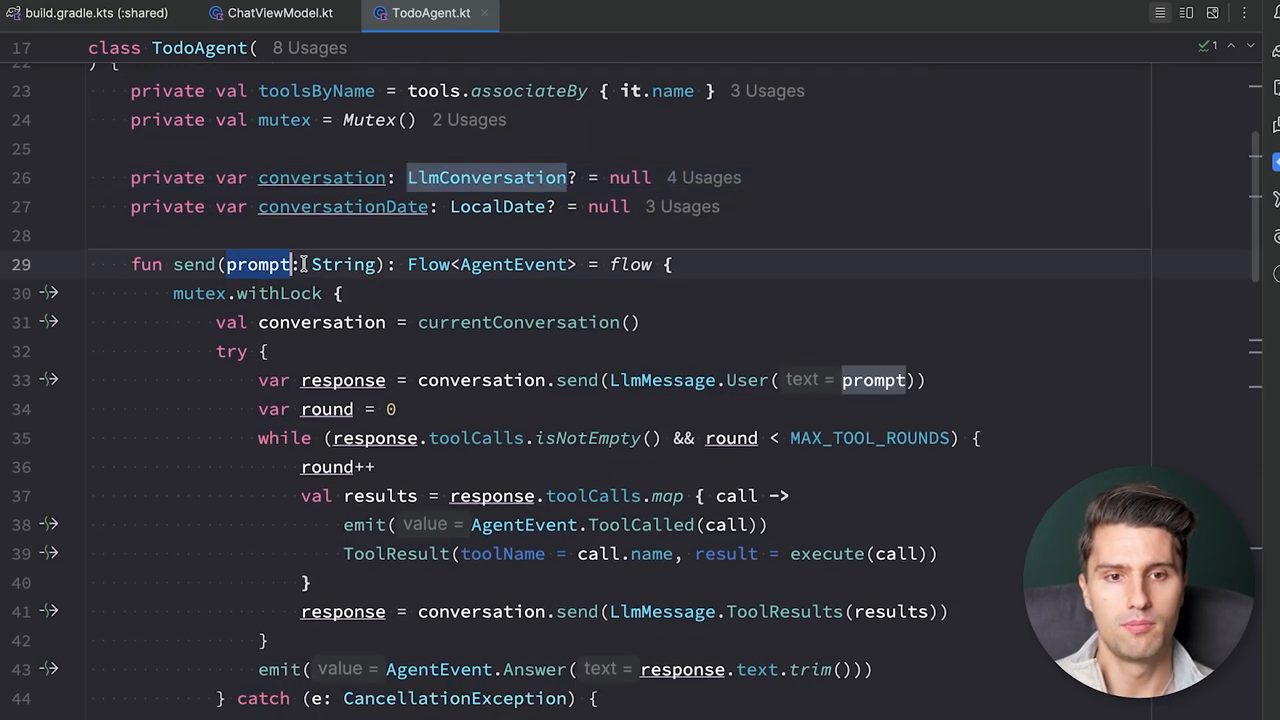Screen dimensions: 1280x720
Task: Click the suspend call gutter icon on line 30
Action: pos(49,293)
